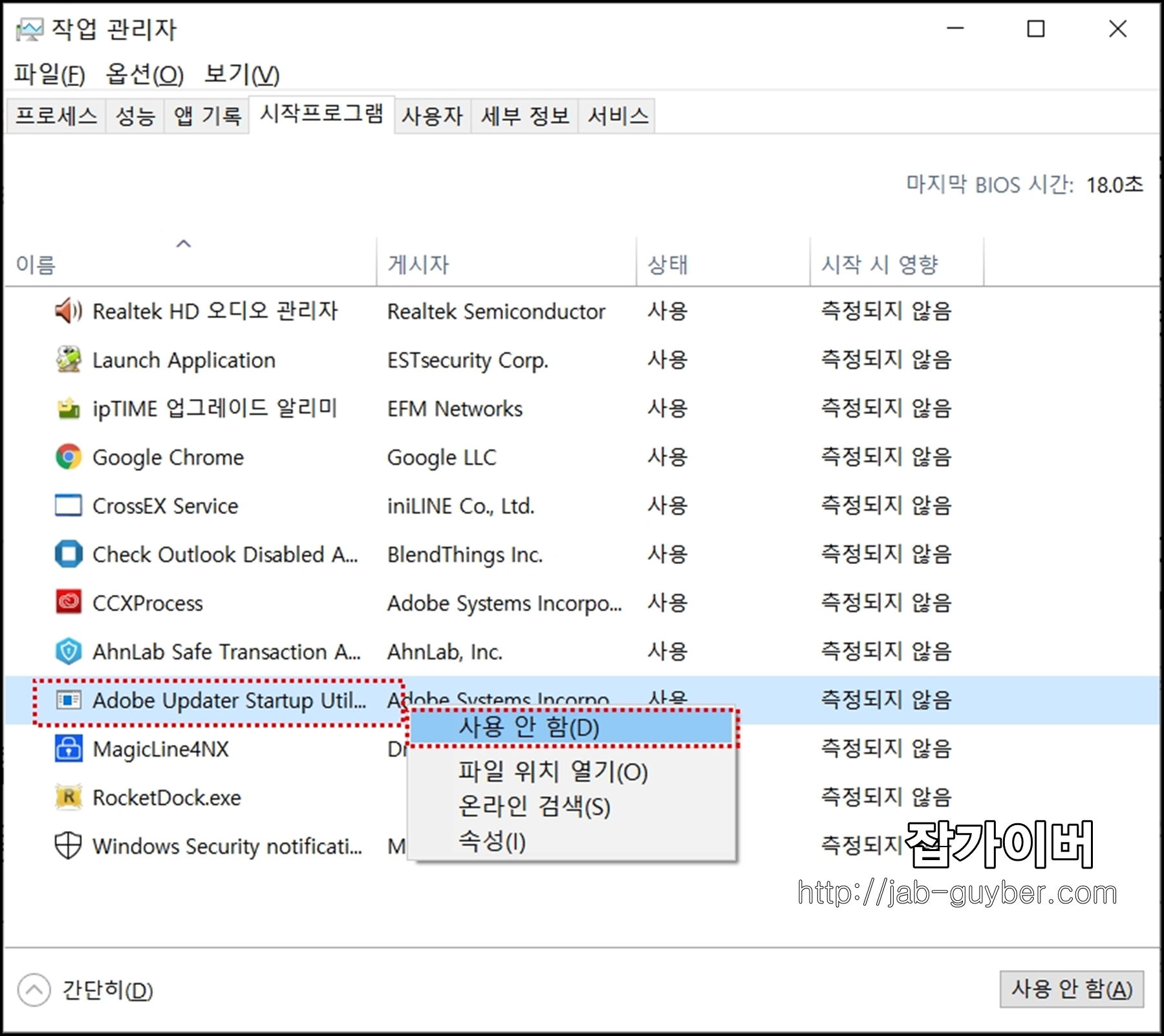Click the CrossEX Service window icon
Image resolution: width=1164 pixels, height=1036 pixels.
pos(68,506)
